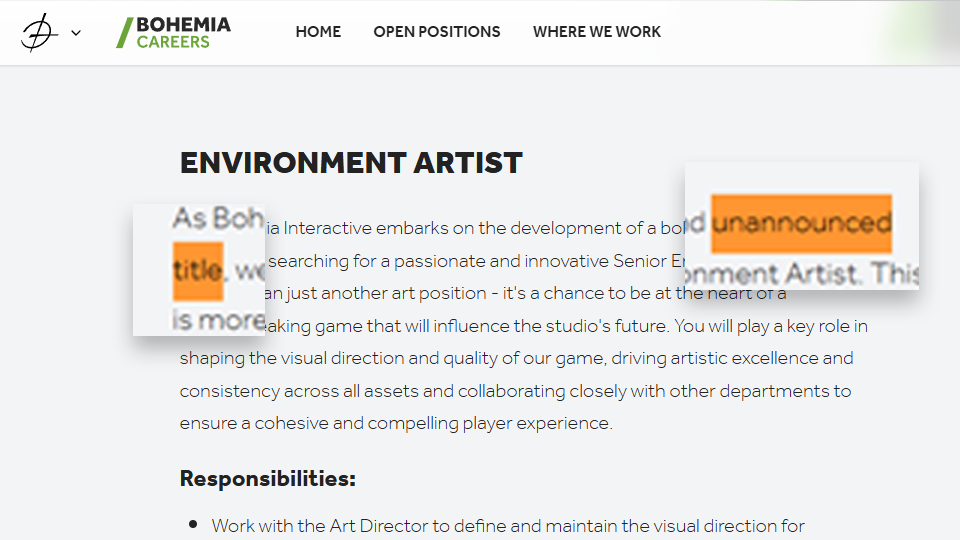The width and height of the screenshot is (960, 540).
Task: Click the "Work with the Art Director" list item
Action: (508, 526)
